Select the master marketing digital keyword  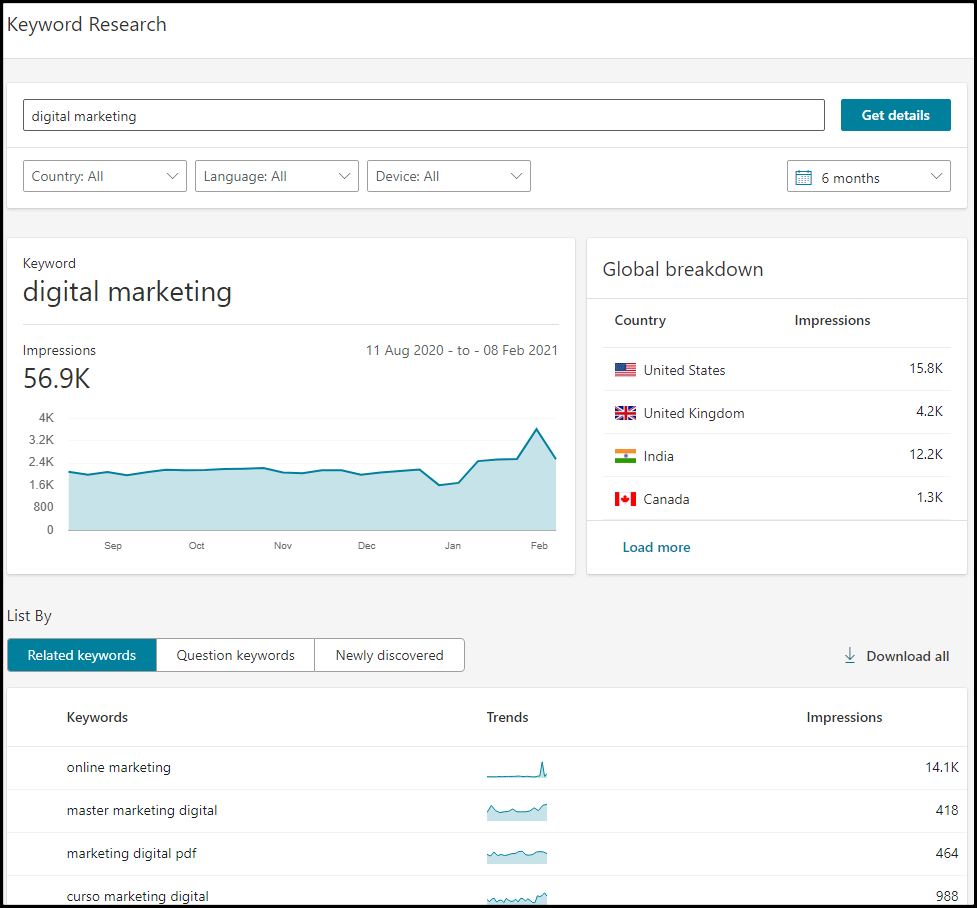click(142, 810)
